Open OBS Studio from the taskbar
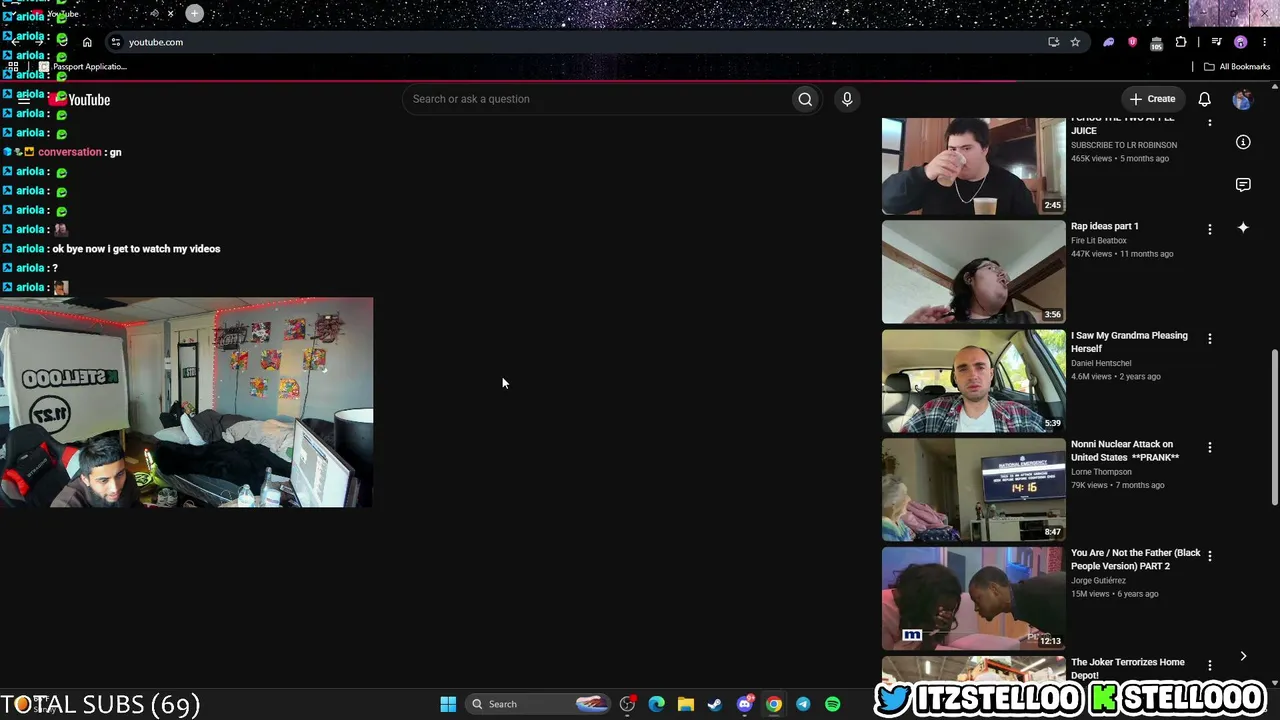This screenshot has width=1280, height=720. pyautogui.click(x=627, y=704)
